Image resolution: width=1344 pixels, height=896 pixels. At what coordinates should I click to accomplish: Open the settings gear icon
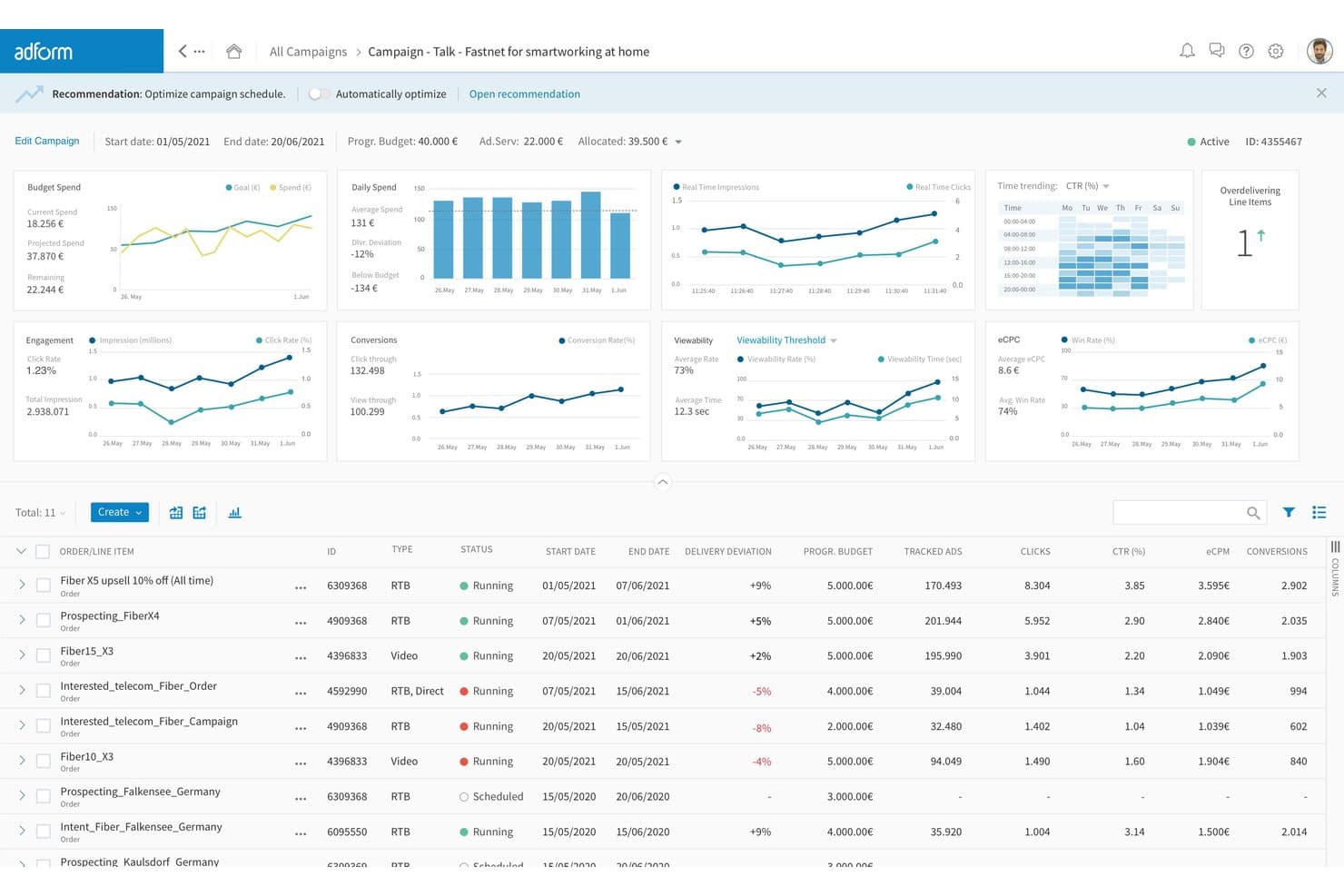point(1276,51)
